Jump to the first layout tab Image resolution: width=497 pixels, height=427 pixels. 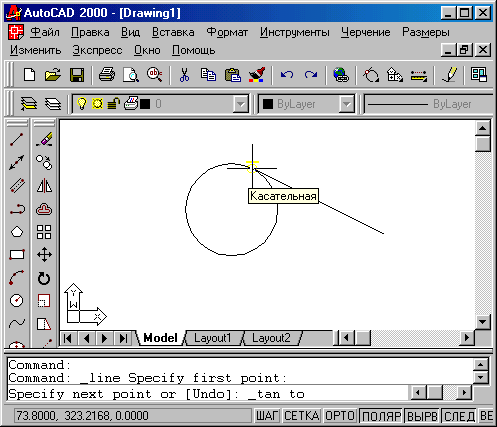click(68, 338)
